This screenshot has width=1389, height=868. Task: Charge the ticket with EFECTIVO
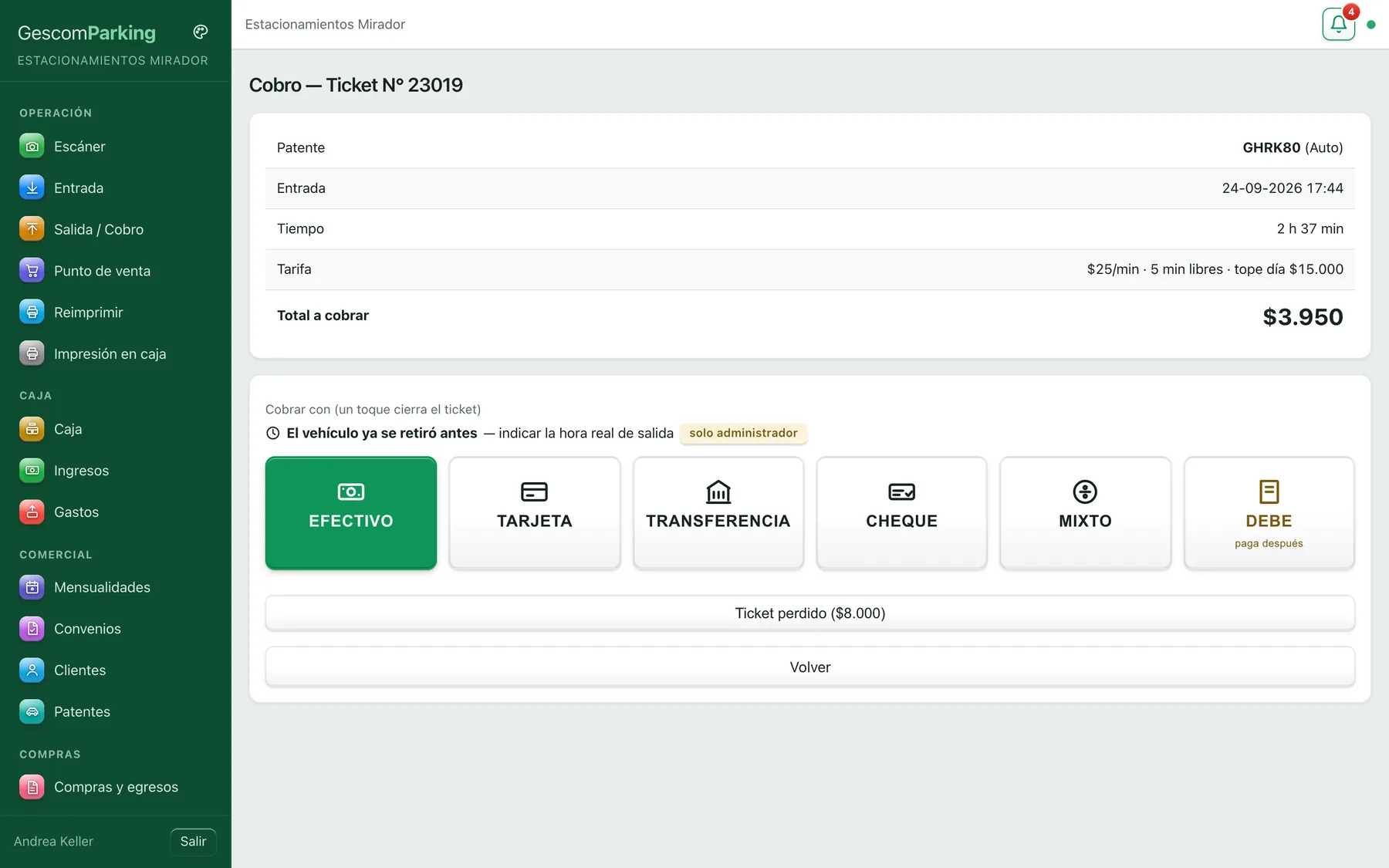point(351,513)
